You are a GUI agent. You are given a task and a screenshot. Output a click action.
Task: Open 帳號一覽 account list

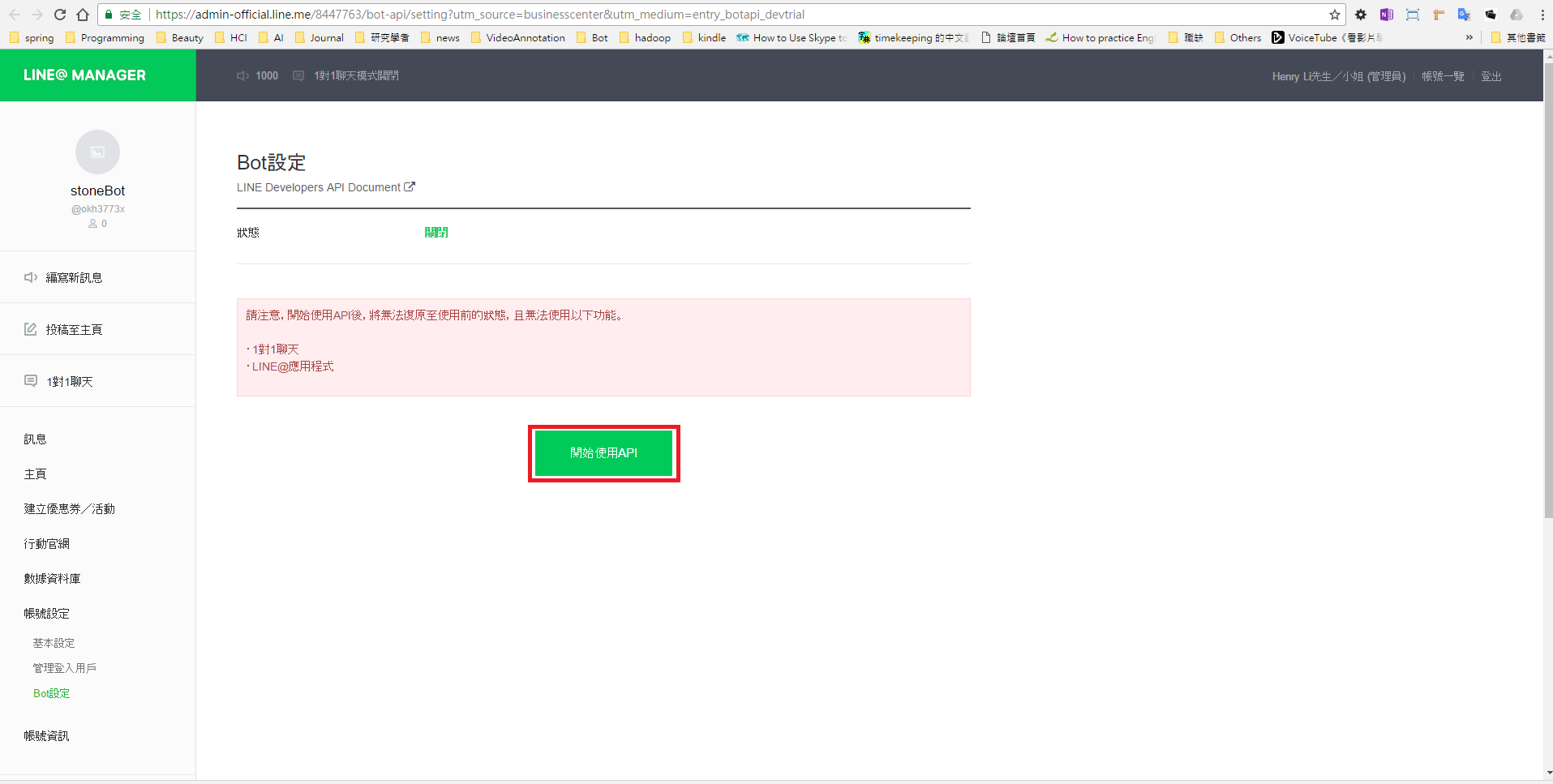click(1443, 76)
